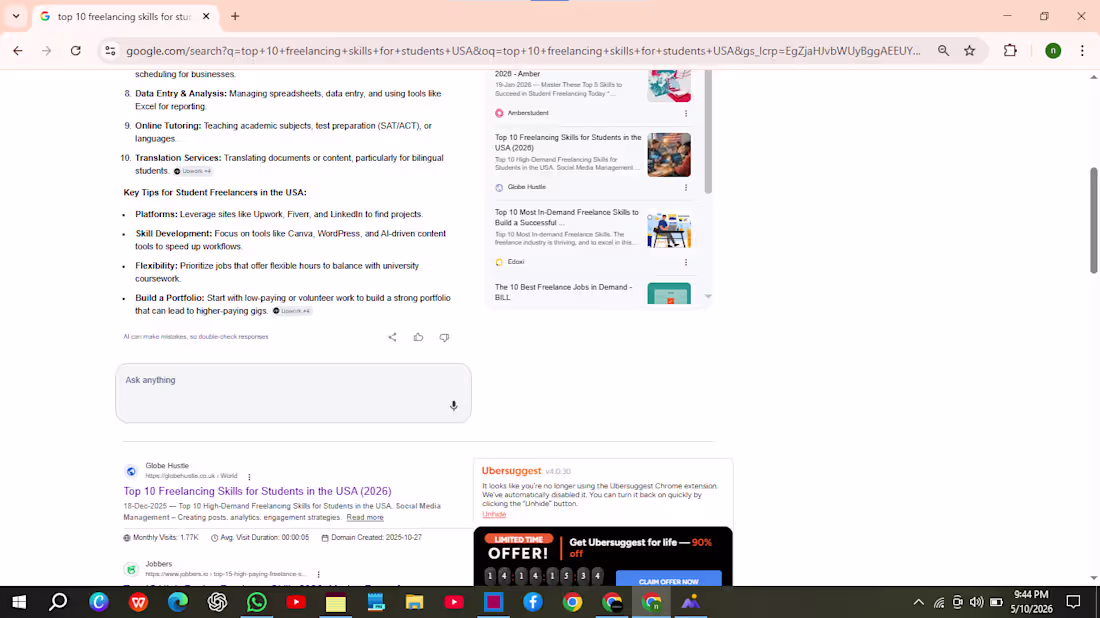Open site information icon in address bar
This screenshot has height=618, width=1100.
[110, 51]
